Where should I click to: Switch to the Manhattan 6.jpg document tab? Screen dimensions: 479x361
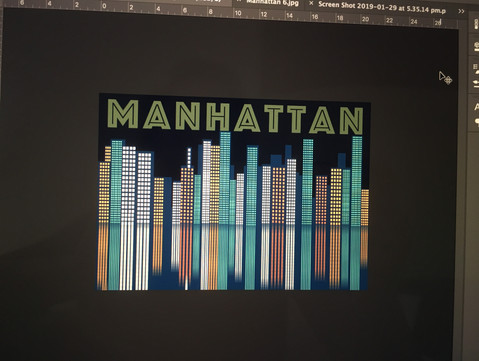[272, 3]
